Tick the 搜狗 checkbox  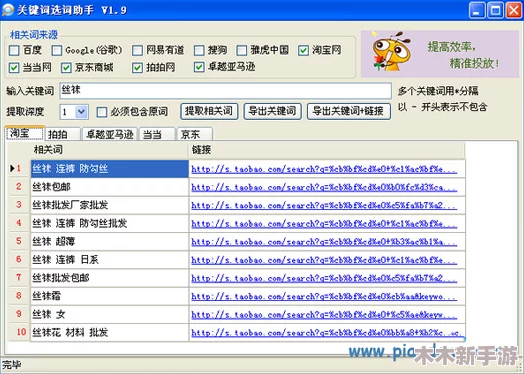199,50
